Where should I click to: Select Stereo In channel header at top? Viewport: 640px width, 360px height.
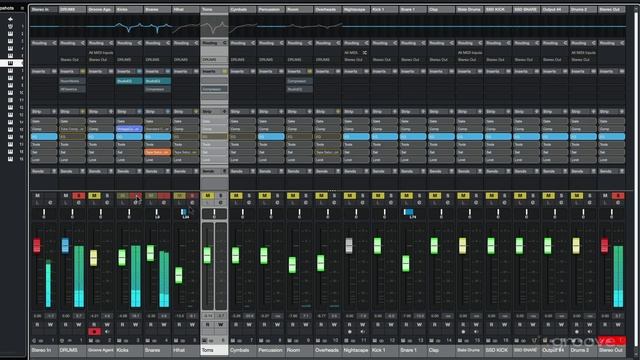(x=44, y=9)
